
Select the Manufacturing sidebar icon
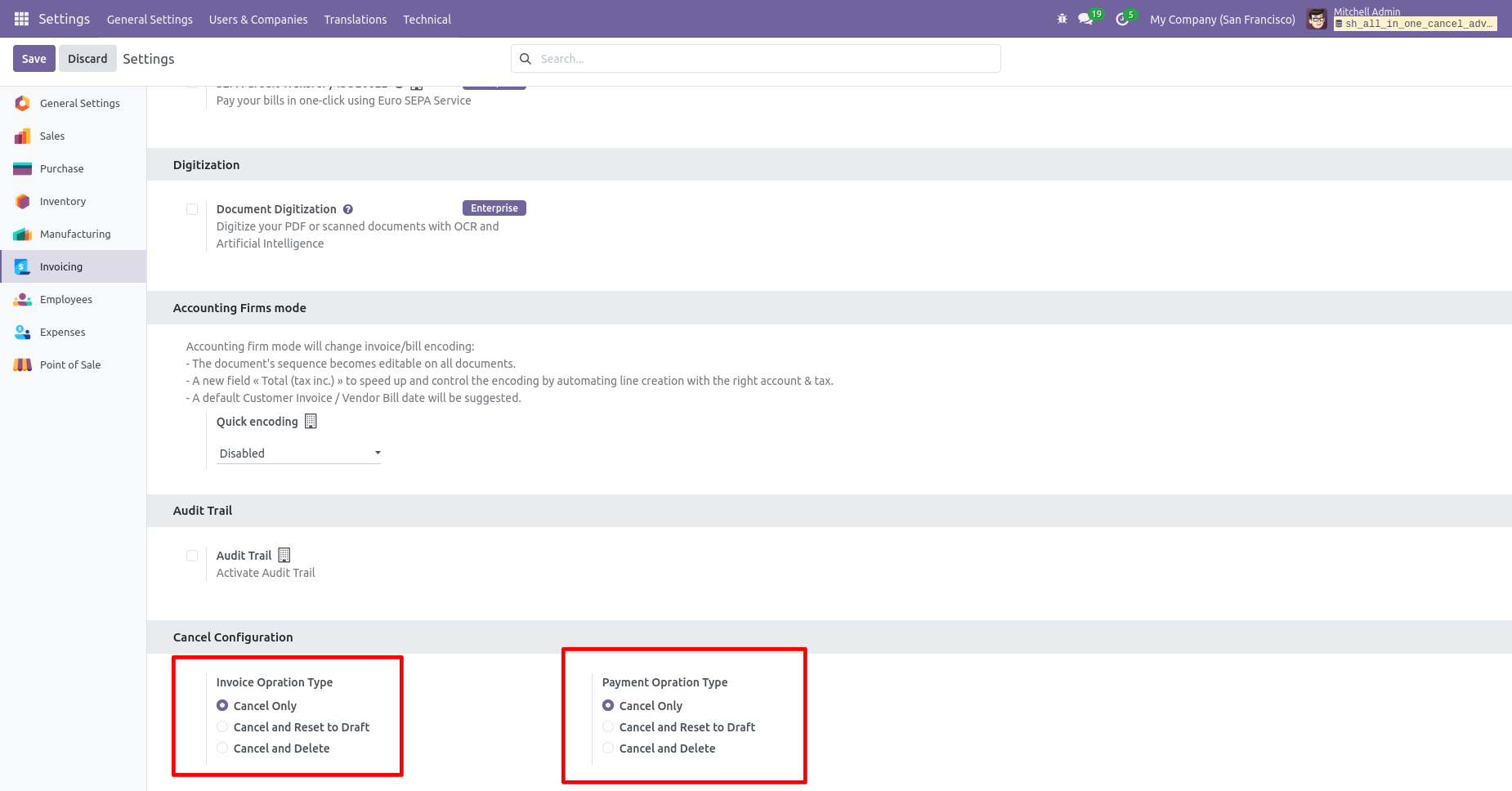tap(23, 234)
